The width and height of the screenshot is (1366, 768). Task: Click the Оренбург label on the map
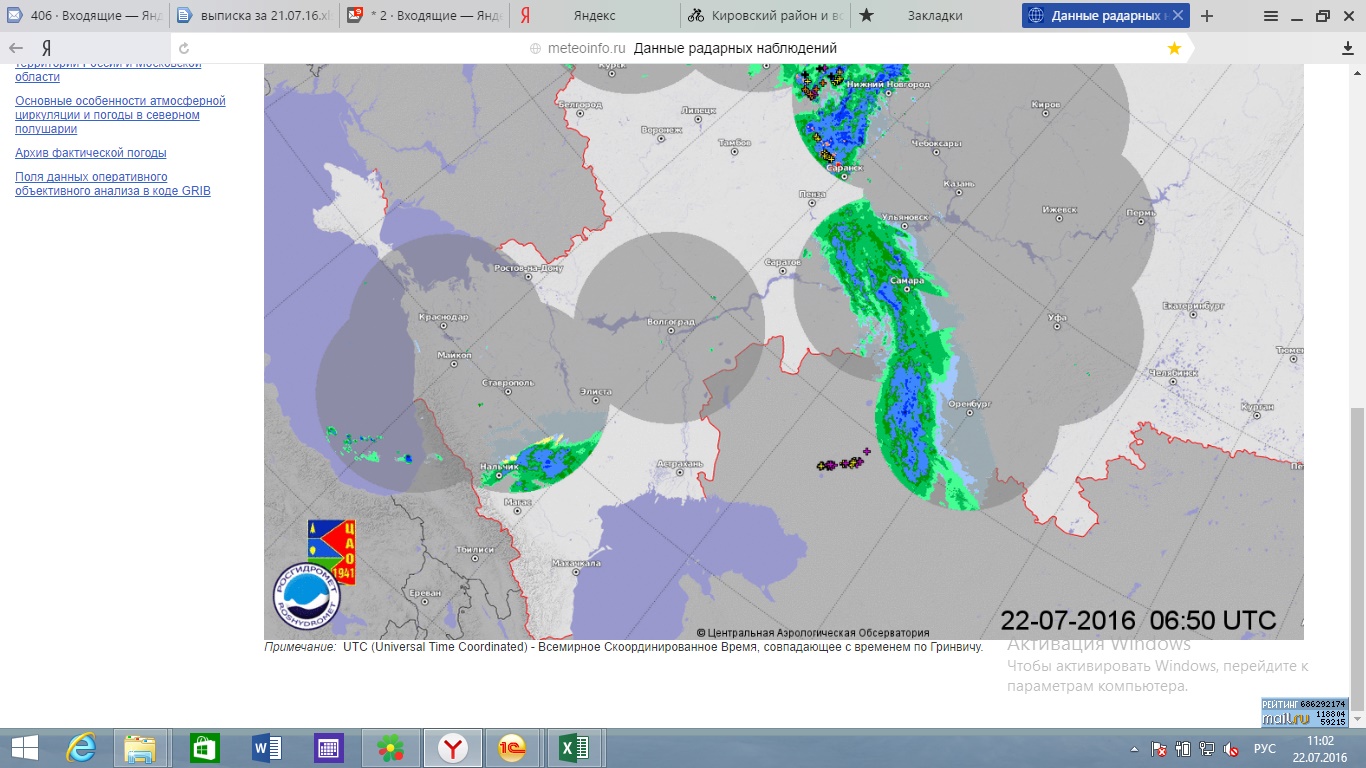pyautogui.click(x=969, y=404)
